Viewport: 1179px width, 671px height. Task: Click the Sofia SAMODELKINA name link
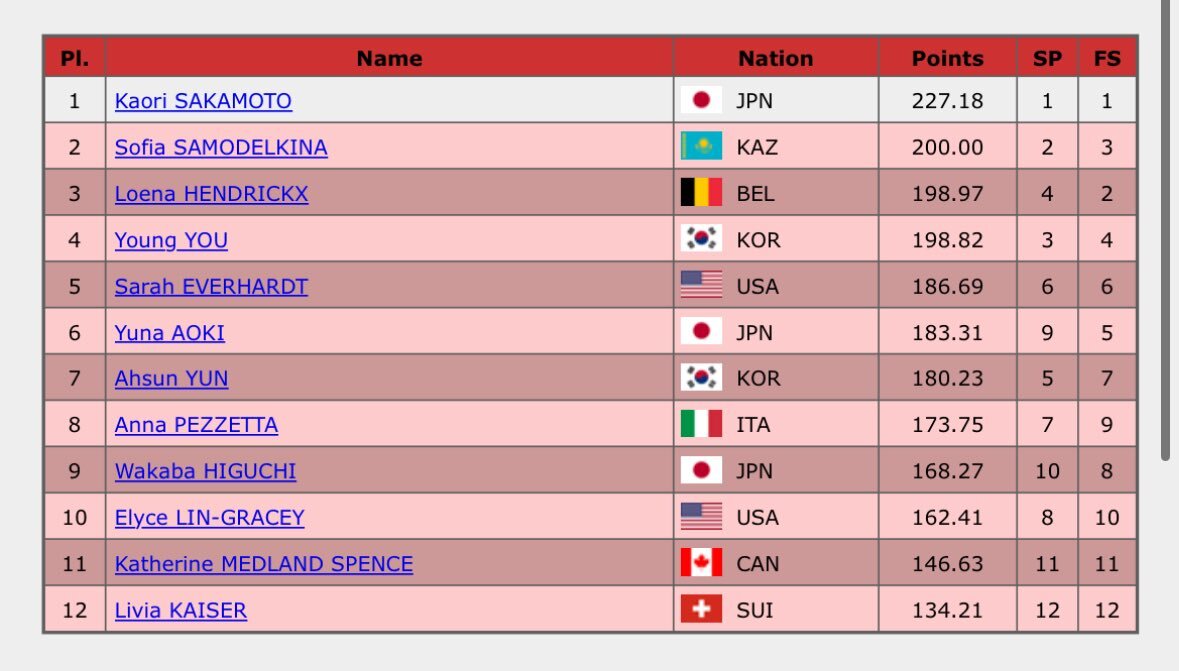pos(221,147)
